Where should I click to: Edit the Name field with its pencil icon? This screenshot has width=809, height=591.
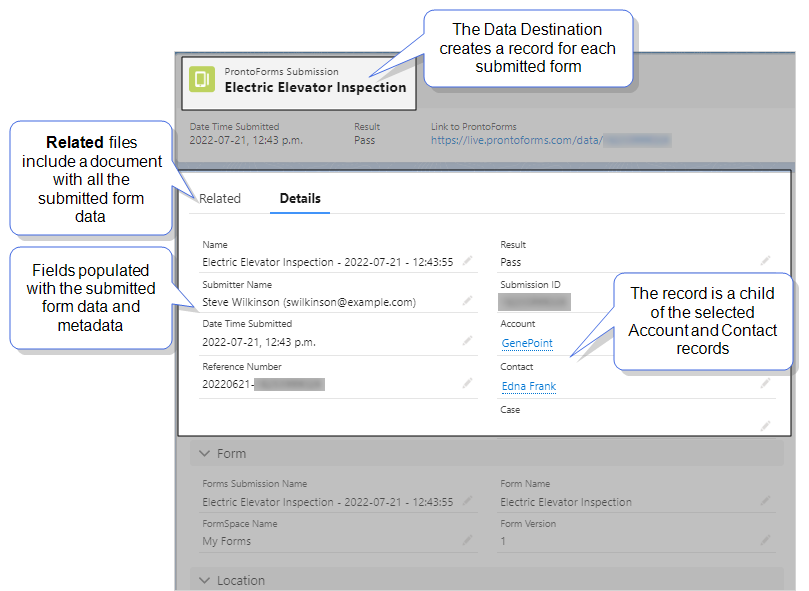click(467, 261)
